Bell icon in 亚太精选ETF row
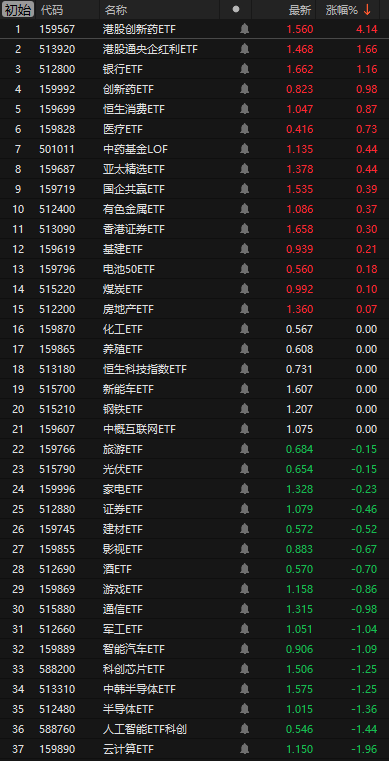The width and height of the screenshot is (389, 761). click(244, 169)
